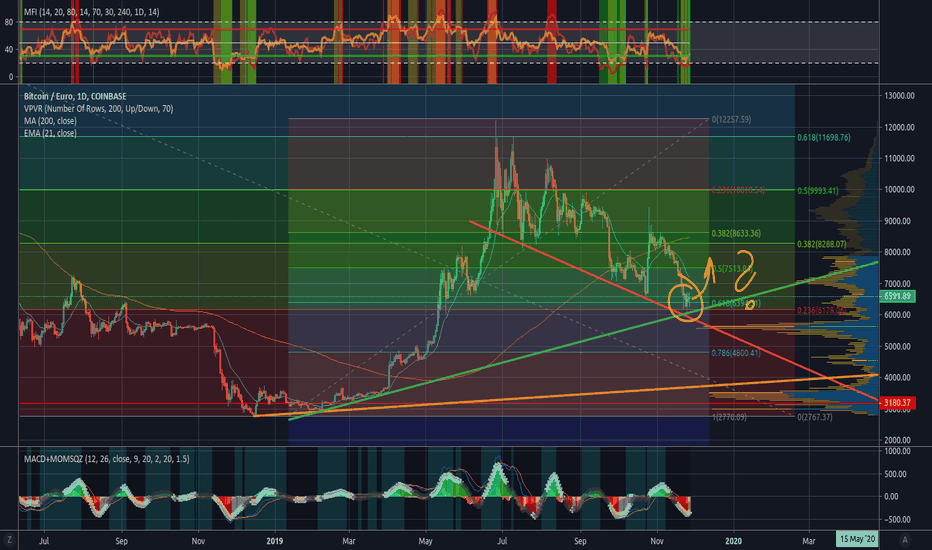This screenshot has height=550, width=932.
Task: Click the green 6591.89 price label
Action: coord(898,296)
